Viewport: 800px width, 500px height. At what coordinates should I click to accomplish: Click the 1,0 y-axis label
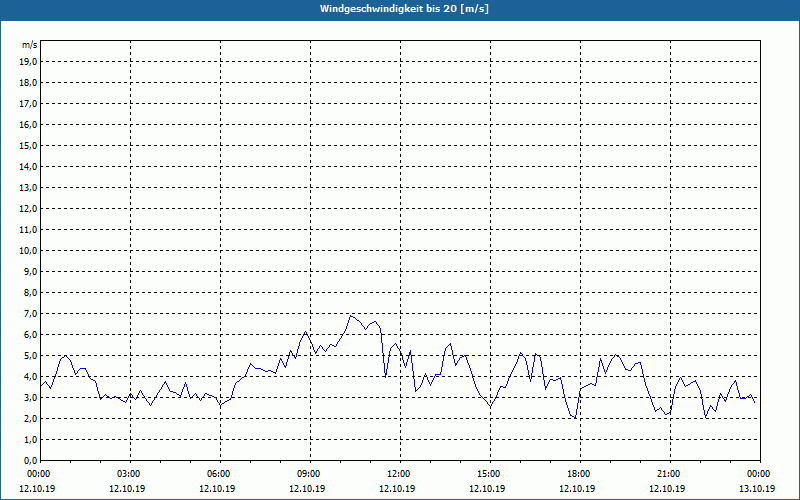(x=30, y=439)
